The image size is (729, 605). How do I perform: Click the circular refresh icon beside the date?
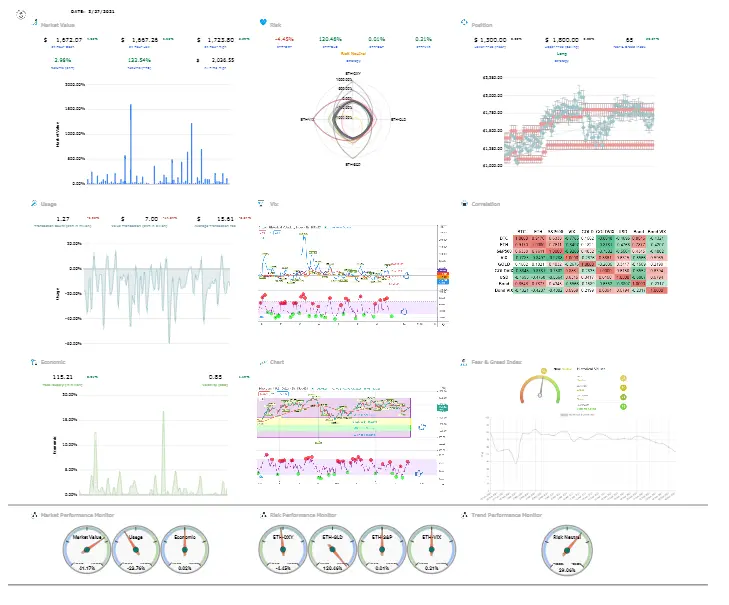(x=21, y=15)
